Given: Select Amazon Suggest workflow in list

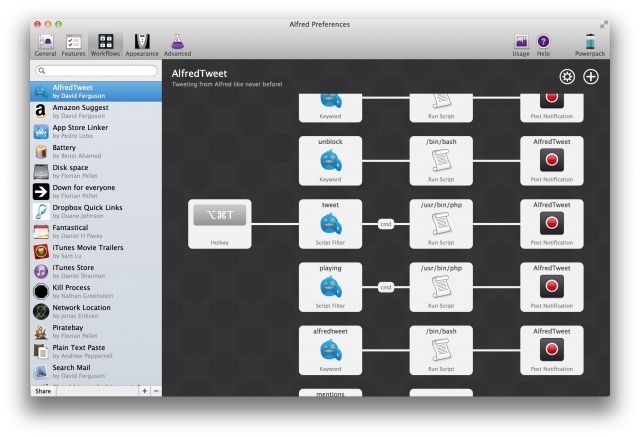Looking at the screenshot, I should click(x=95, y=111).
